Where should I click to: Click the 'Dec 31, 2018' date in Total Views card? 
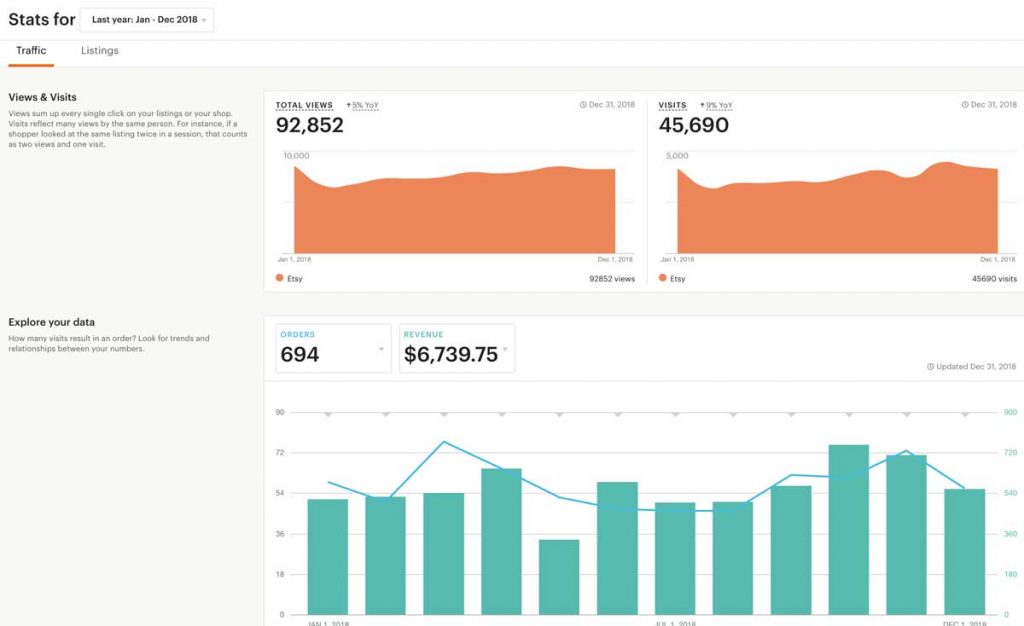click(x=611, y=104)
